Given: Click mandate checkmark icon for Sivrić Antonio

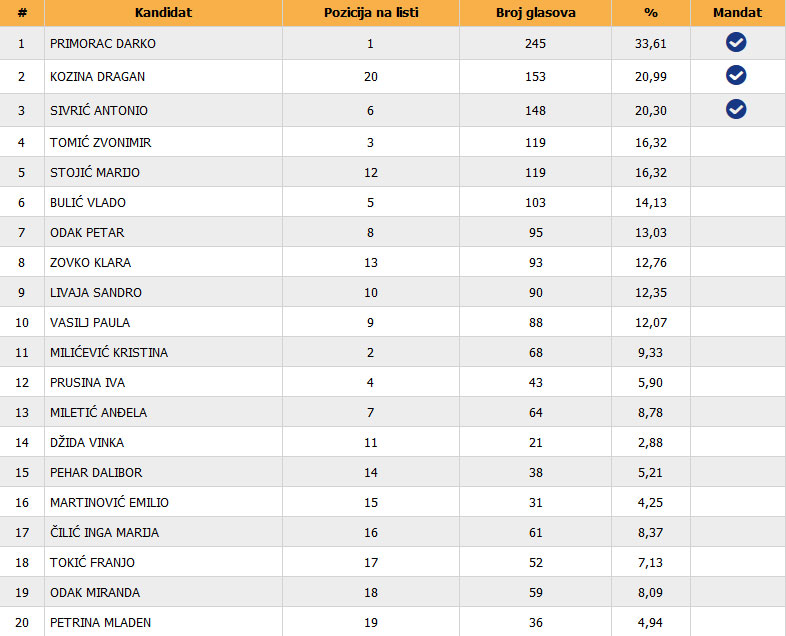Looking at the screenshot, I should point(736,109).
